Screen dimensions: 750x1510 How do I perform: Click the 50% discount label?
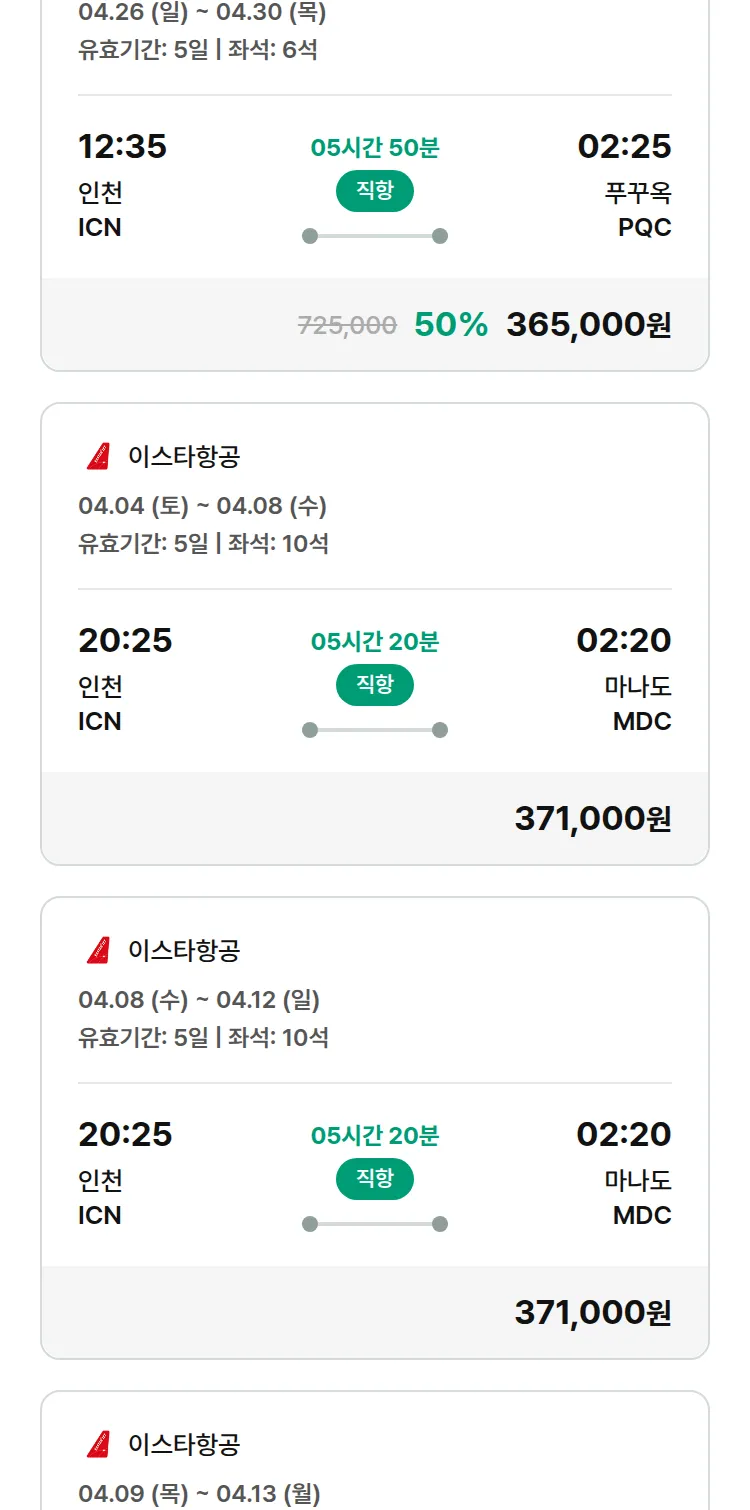click(451, 325)
